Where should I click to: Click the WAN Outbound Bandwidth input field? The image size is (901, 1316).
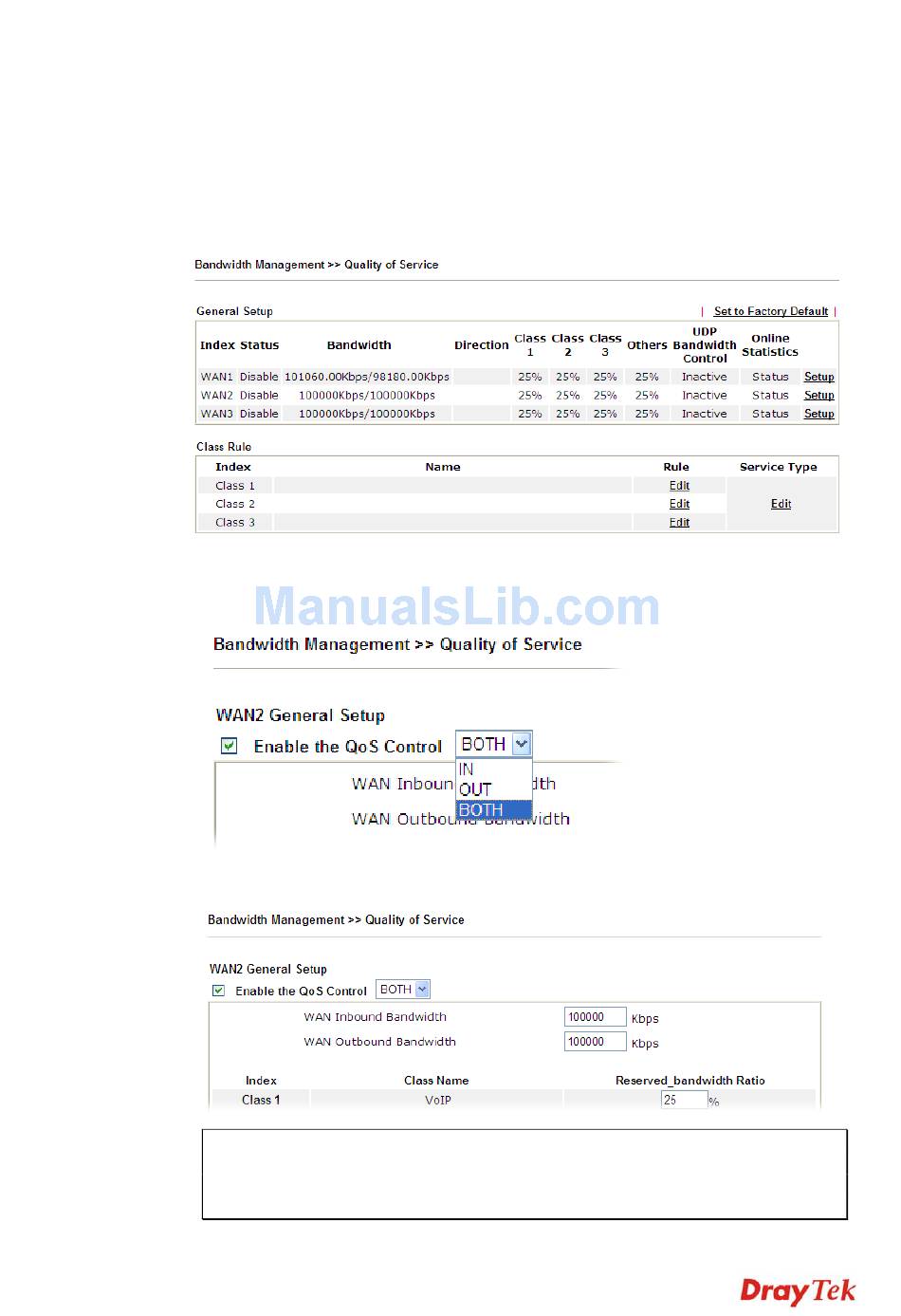click(595, 1042)
